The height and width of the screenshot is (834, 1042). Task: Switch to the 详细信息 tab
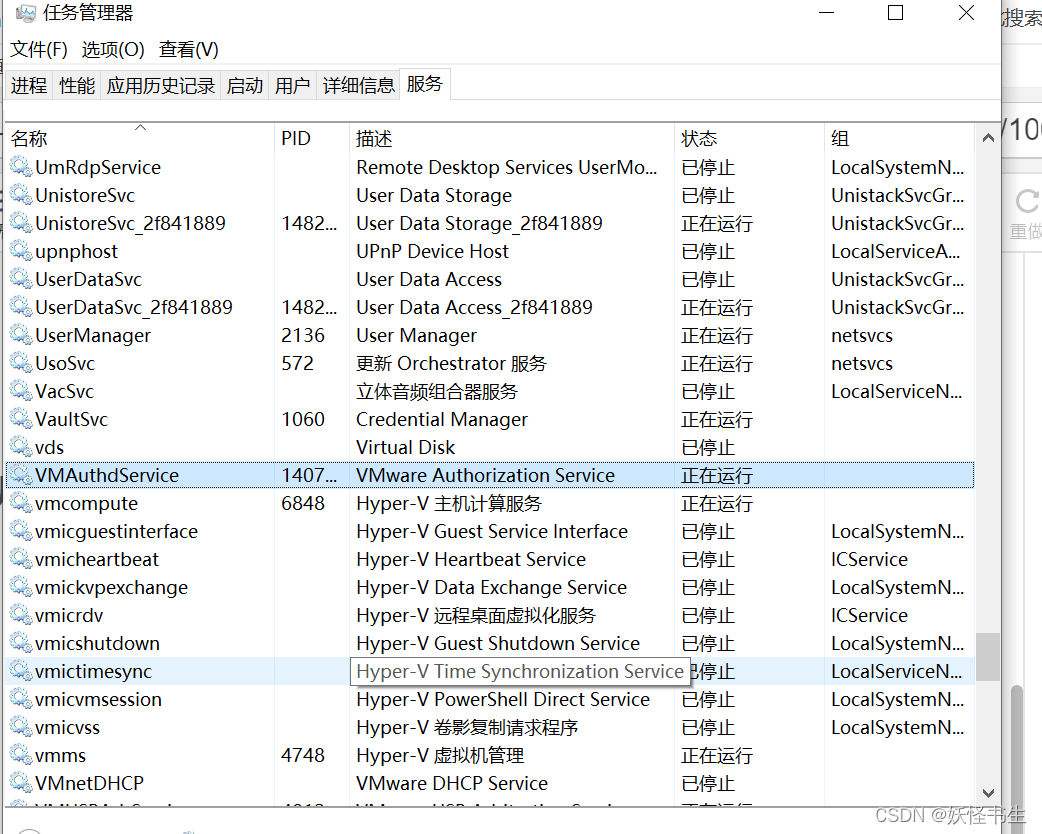pyautogui.click(x=358, y=85)
